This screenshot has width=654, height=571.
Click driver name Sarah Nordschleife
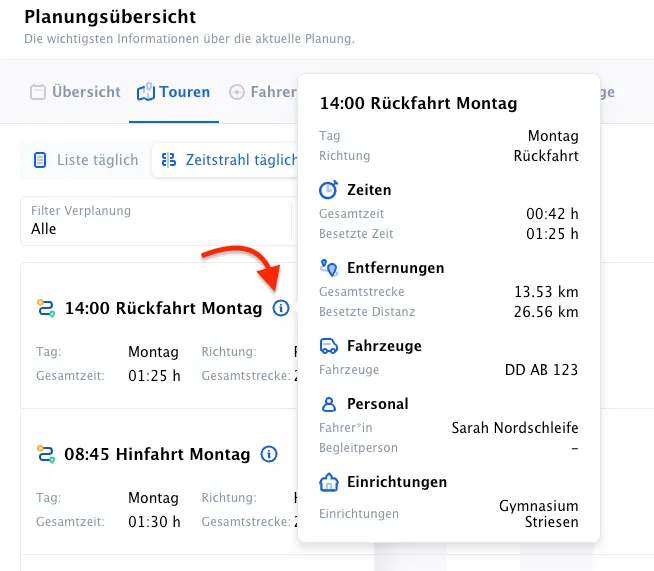click(x=515, y=428)
